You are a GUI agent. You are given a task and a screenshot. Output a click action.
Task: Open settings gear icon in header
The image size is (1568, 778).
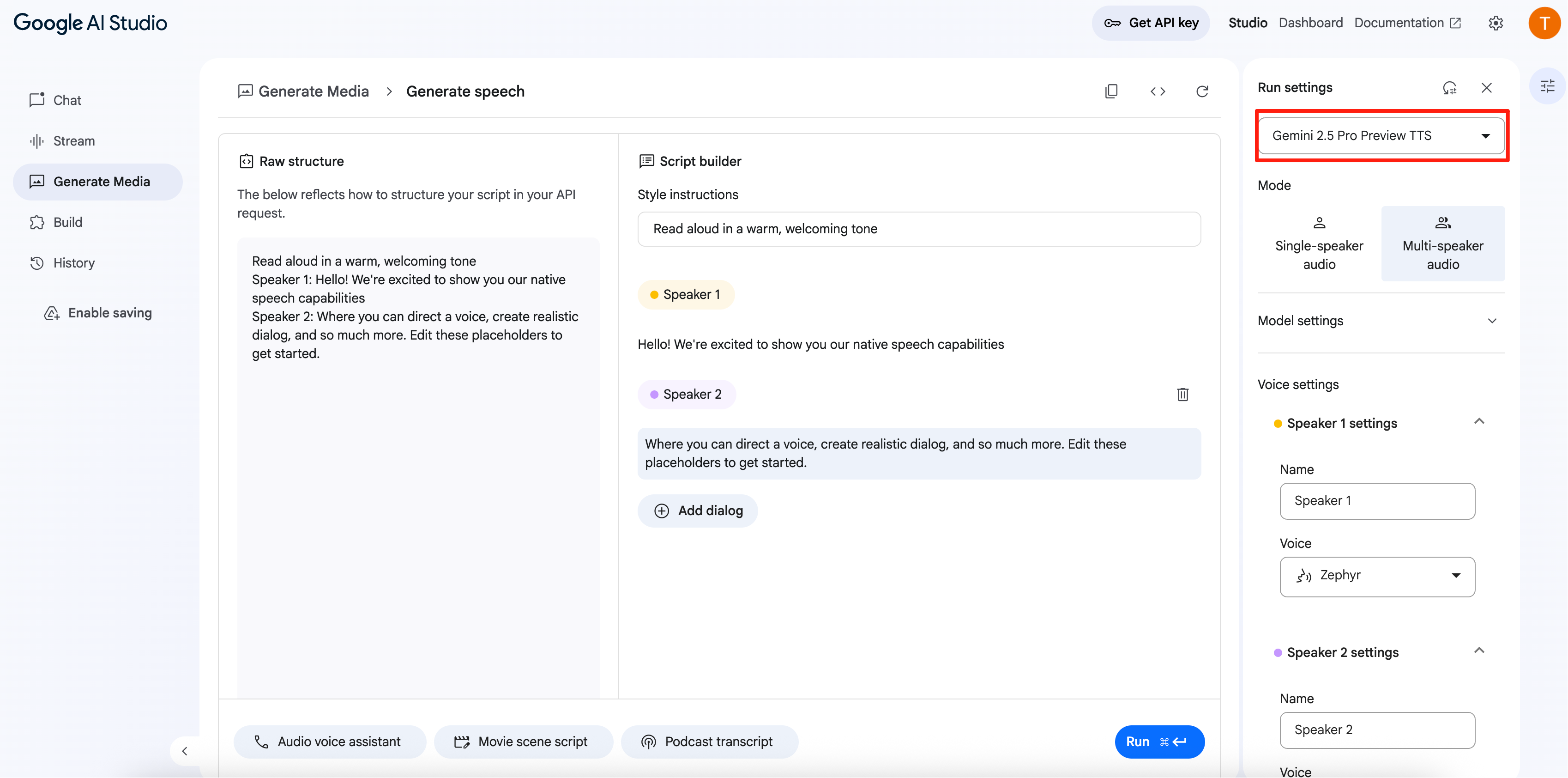coord(1496,23)
